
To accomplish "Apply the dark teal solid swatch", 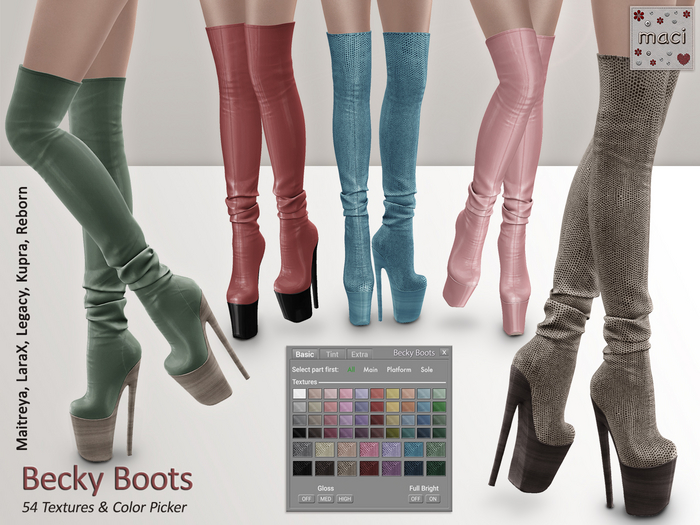I will coord(408,433).
